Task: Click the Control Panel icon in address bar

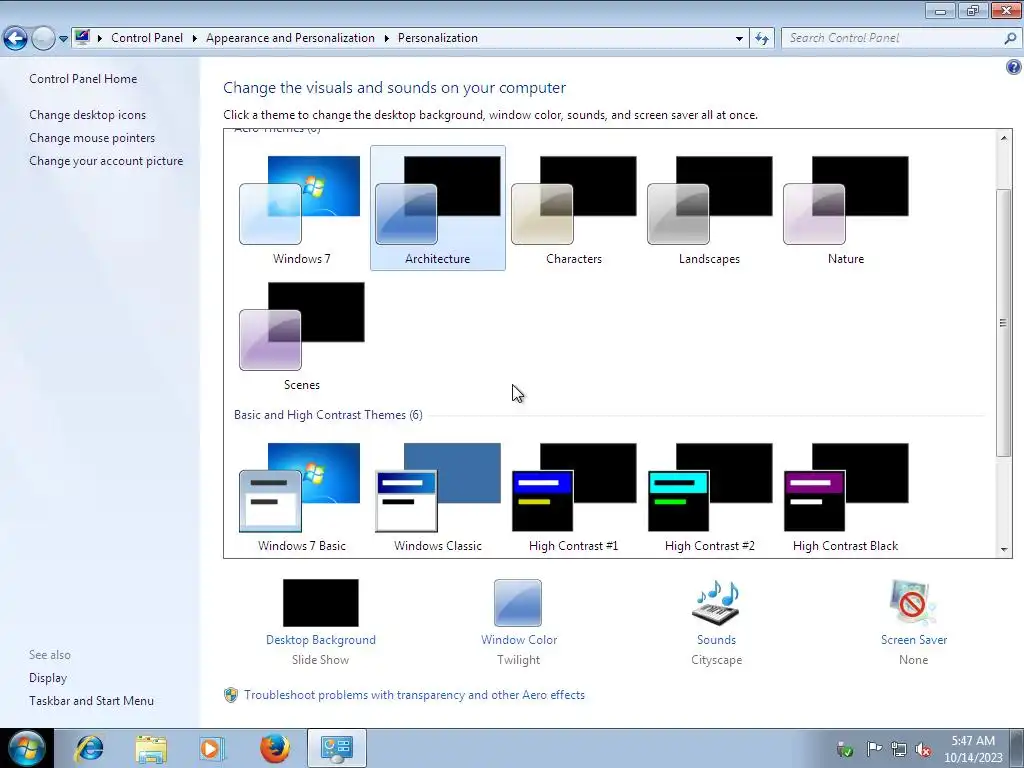Action: tap(82, 37)
